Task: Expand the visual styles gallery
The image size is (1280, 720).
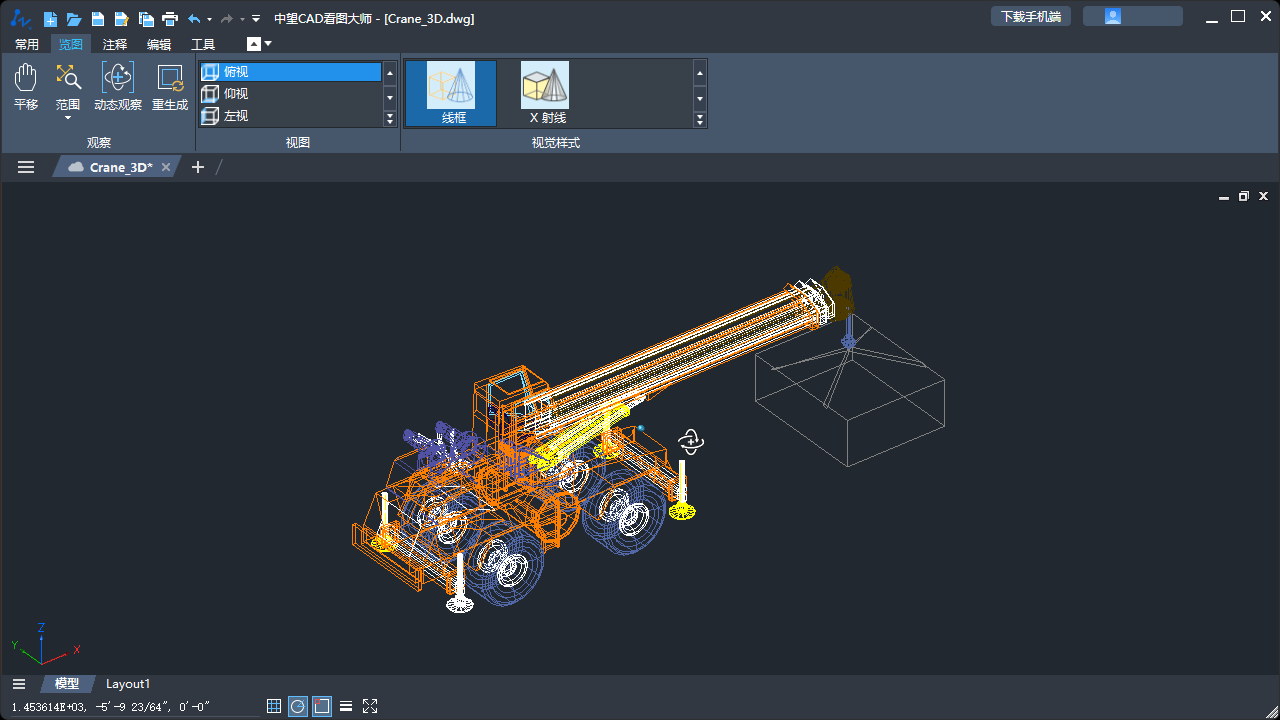Action: coord(700,119)
